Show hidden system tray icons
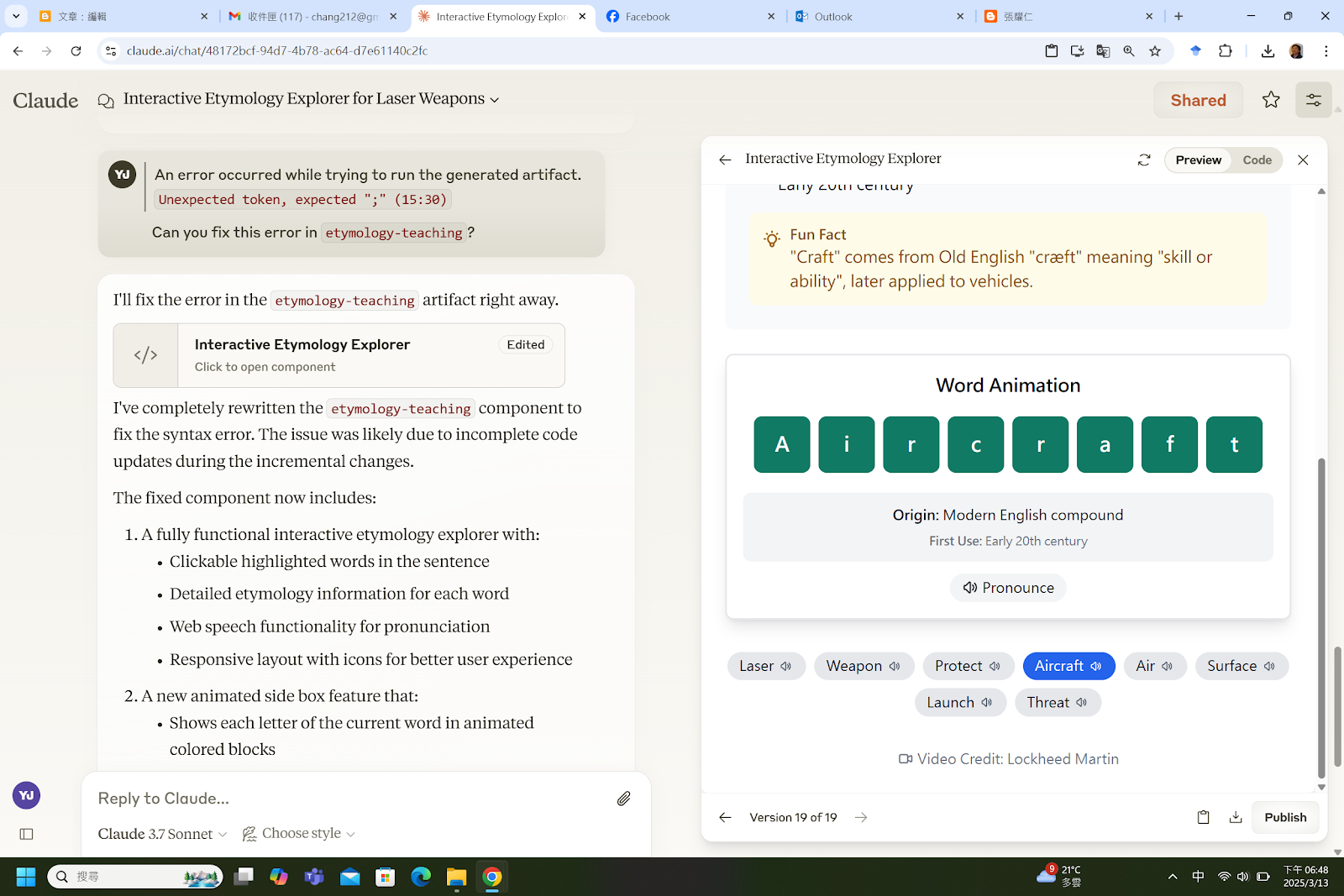The image size is (1344, 896). pyautogui.click(x=1173, y=877)
